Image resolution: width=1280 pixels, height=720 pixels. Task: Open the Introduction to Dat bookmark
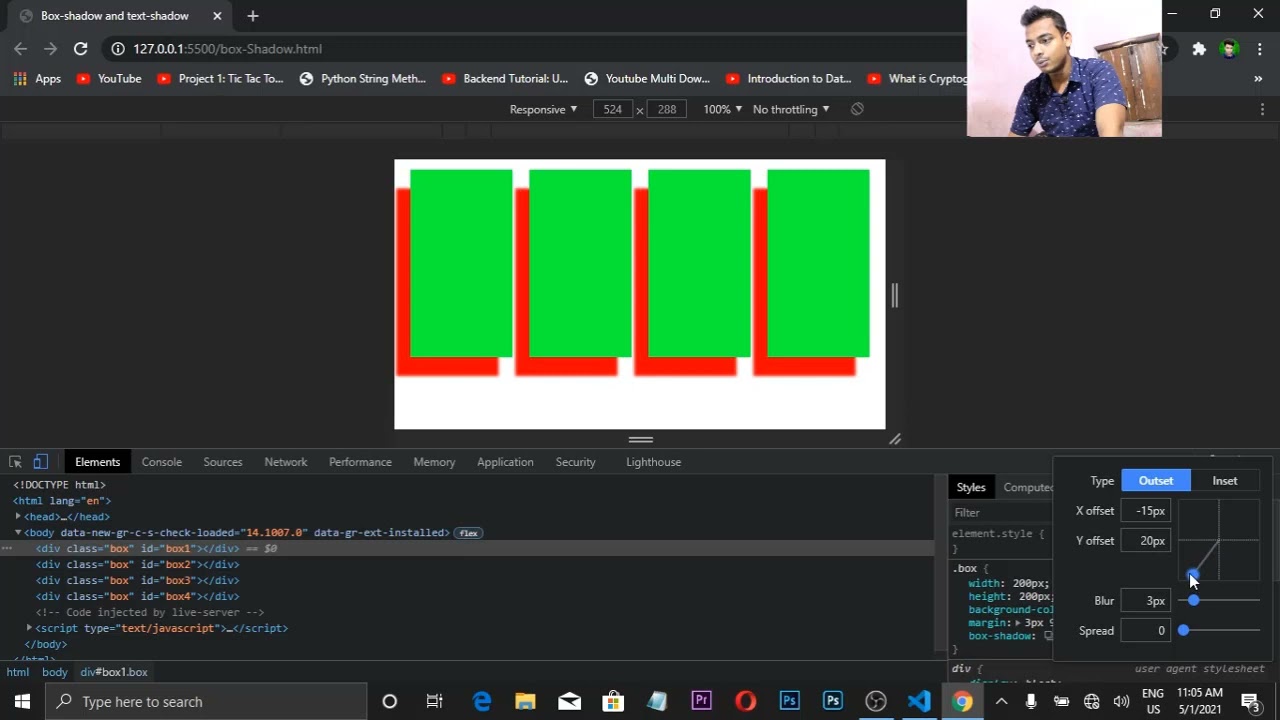click(x=789, y=79)
